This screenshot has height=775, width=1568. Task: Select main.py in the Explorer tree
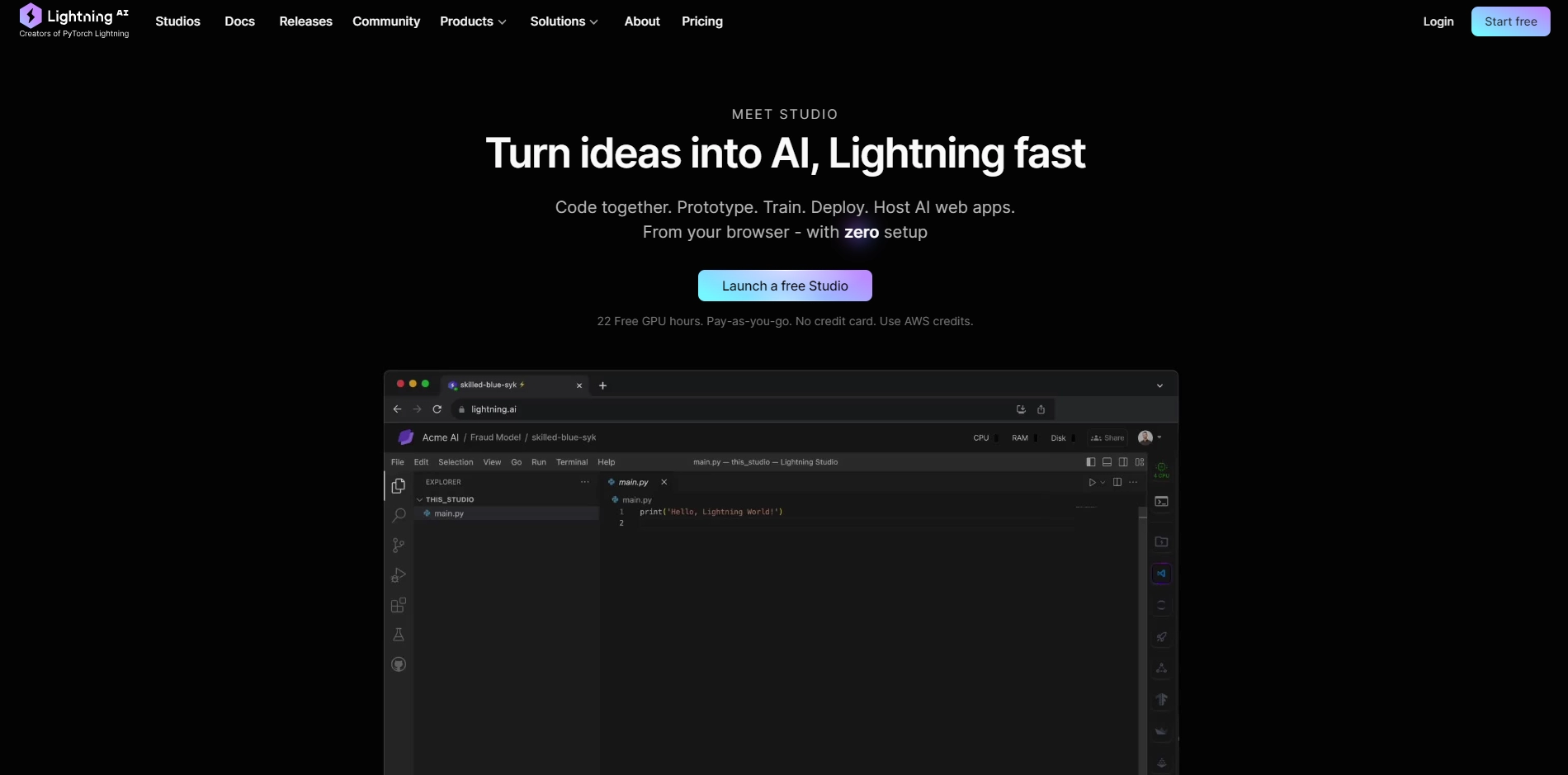point(506,513)
